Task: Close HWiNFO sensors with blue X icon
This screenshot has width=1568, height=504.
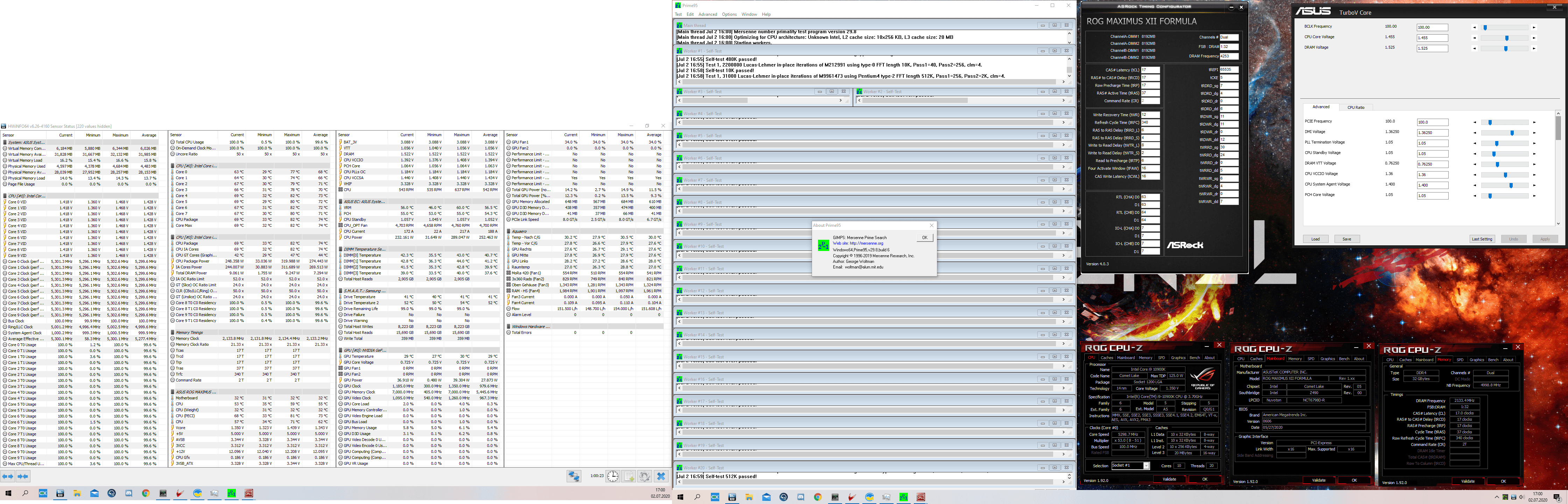Action: [661, 477]
